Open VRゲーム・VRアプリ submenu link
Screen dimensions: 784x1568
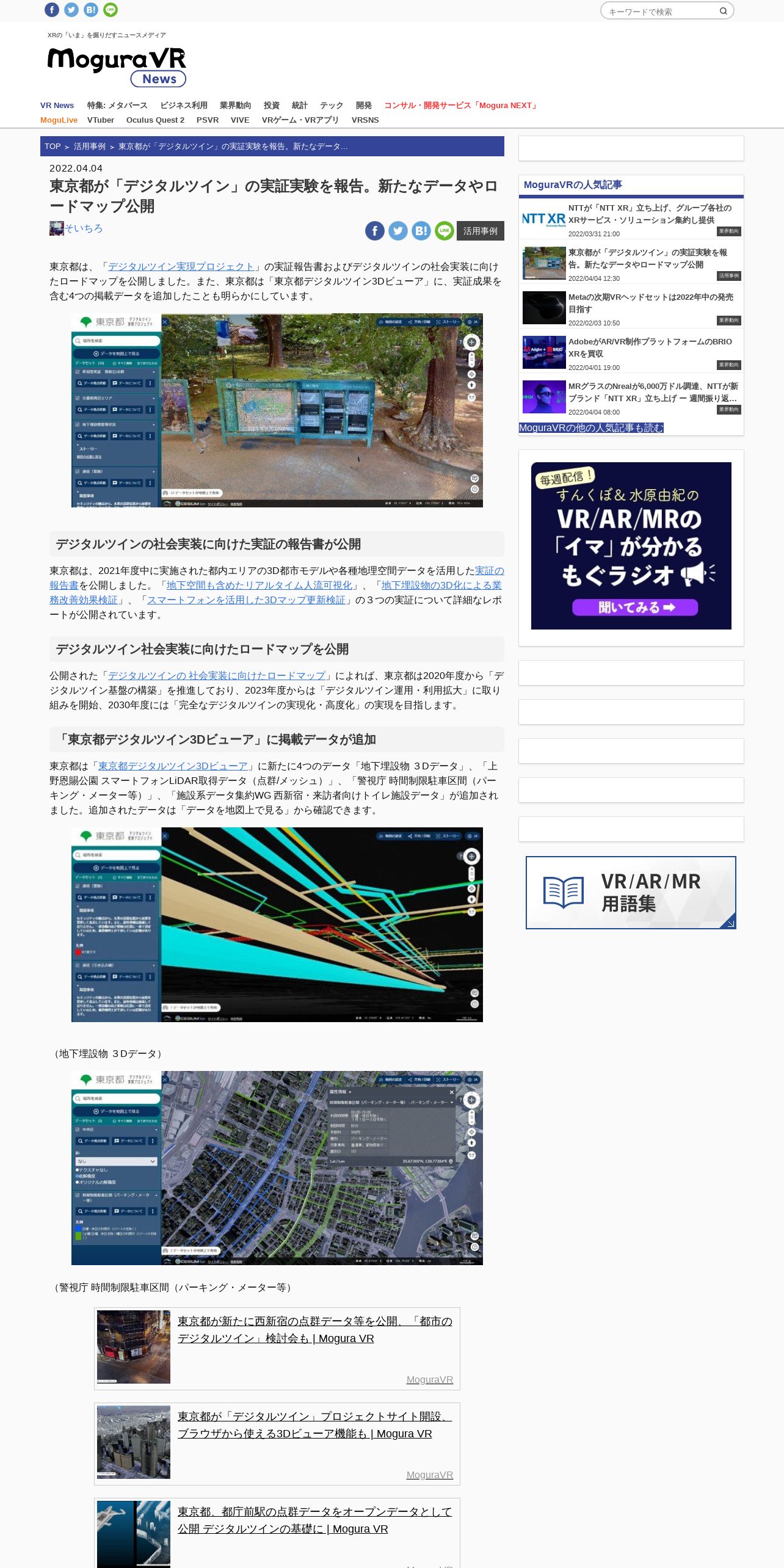(x=300, y=120)
